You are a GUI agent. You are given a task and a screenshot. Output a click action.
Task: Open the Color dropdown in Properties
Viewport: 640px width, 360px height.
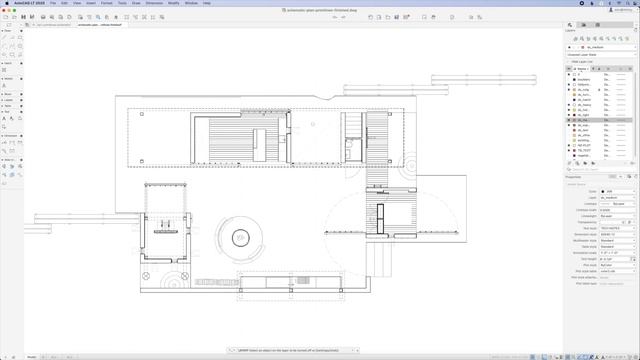point(618,191)
